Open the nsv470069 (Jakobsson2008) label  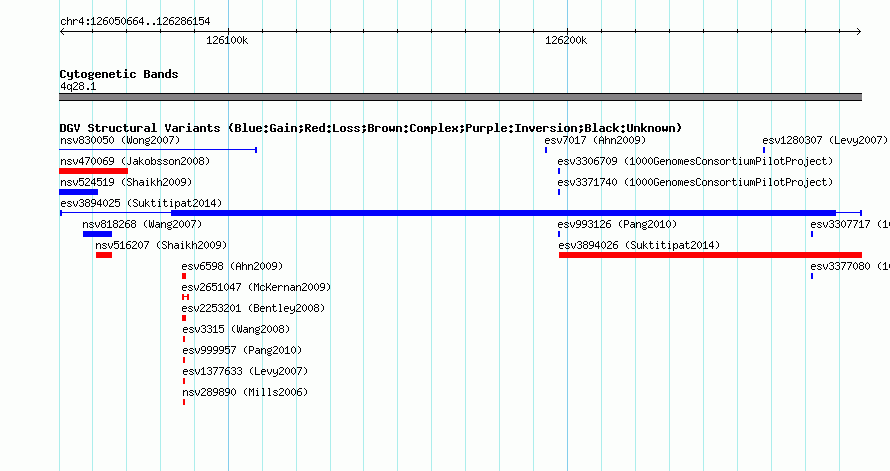(x=135, y=161)
